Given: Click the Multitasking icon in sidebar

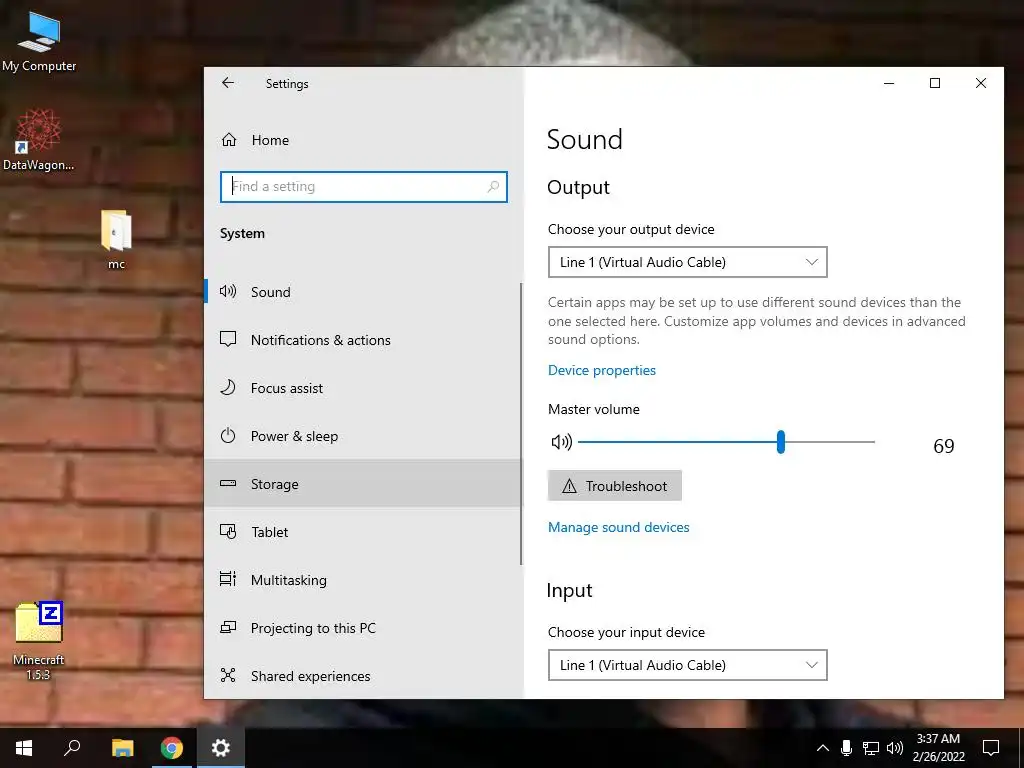Looking at the screenshot, I should [228, 579].
